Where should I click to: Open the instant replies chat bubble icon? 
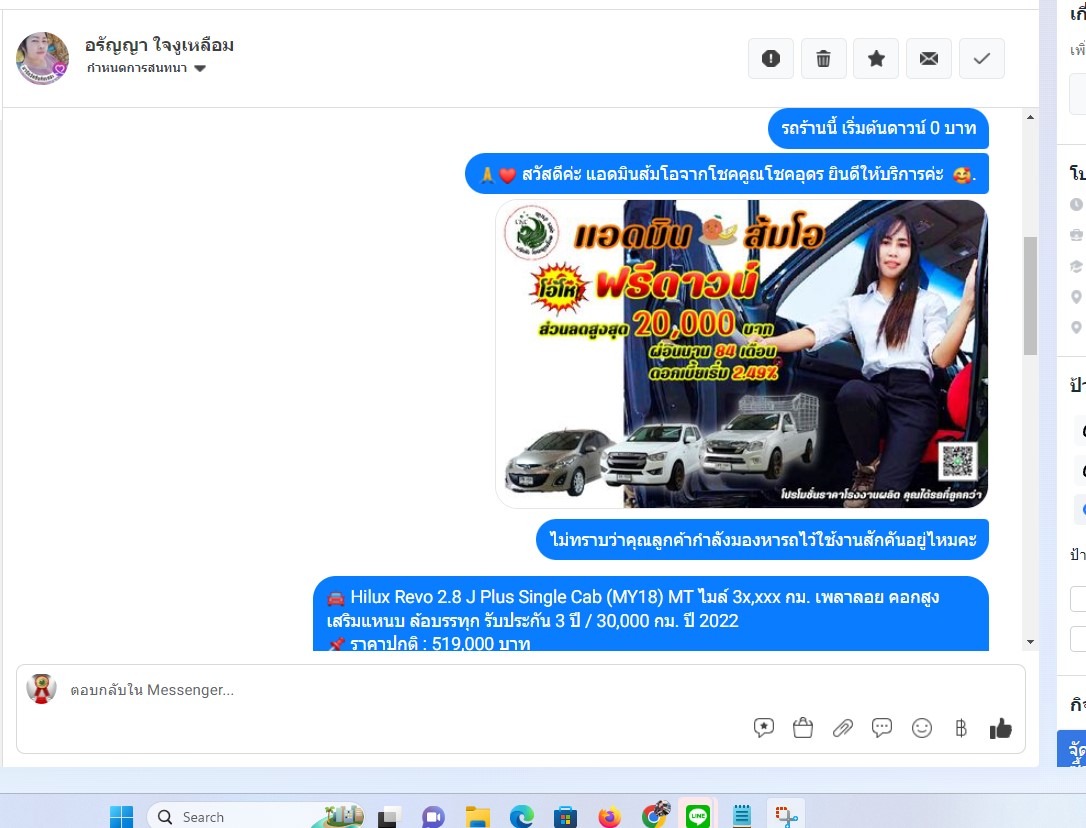point(882,728)
